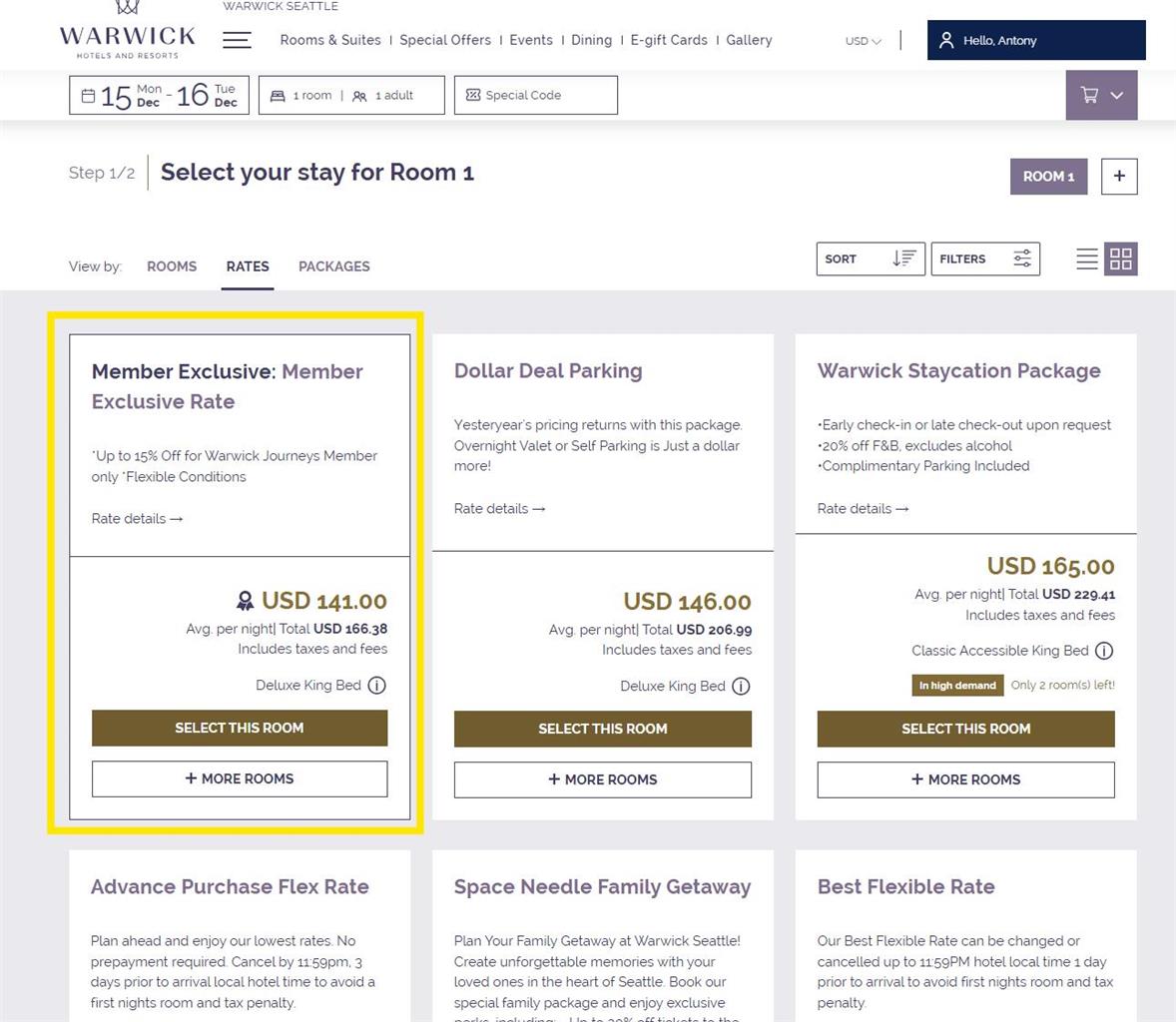
Task: Switch to the Rooms view tab
Action: [x=172, y=266]
